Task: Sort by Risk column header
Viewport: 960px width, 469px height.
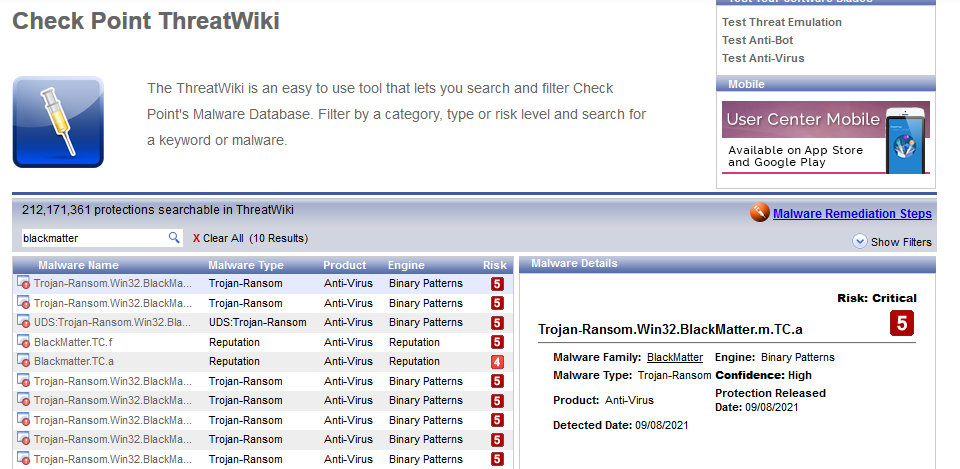Action: click(x=495, y=265)
